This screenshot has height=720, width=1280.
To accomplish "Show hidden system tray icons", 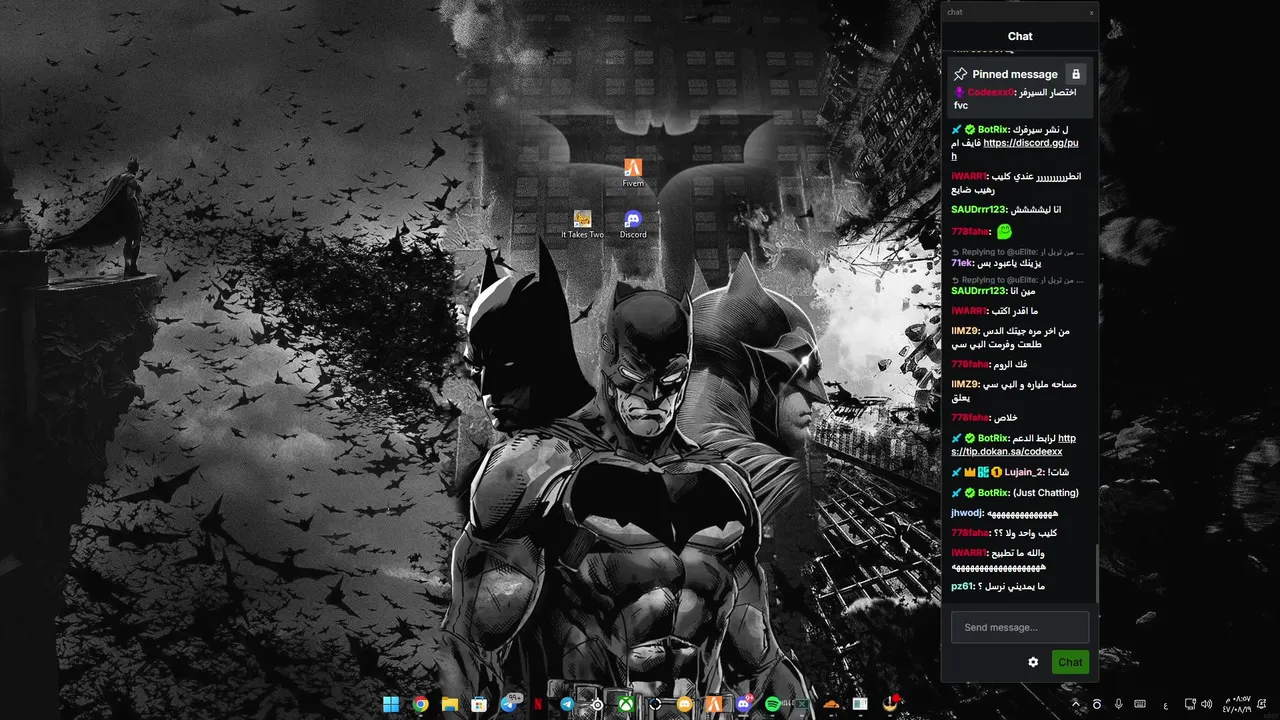I will click(1076, 704).
